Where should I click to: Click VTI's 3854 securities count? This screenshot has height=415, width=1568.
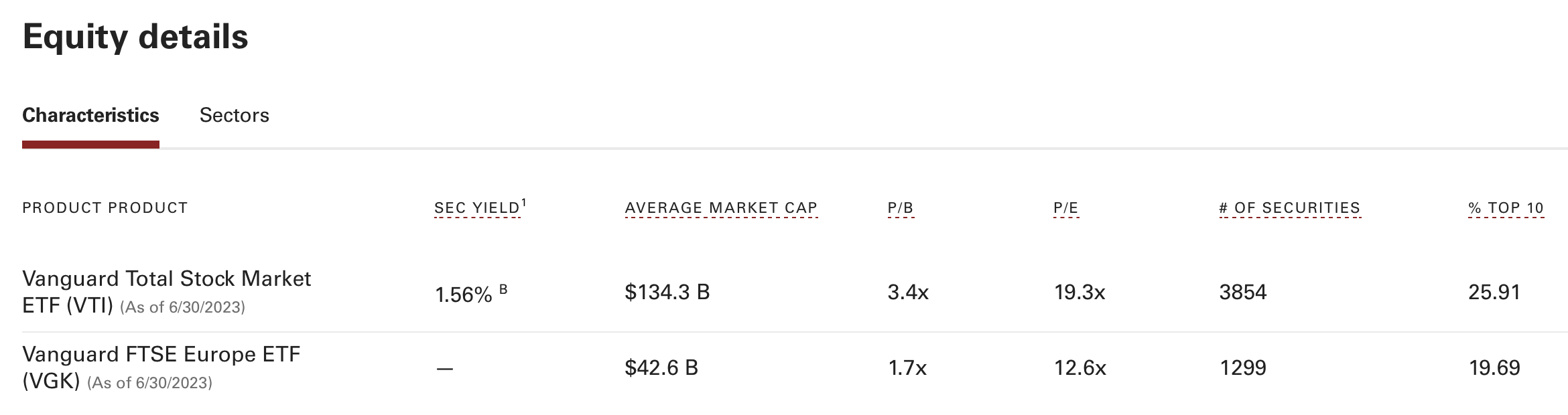pyautogui.click(x=1242, y=292)
